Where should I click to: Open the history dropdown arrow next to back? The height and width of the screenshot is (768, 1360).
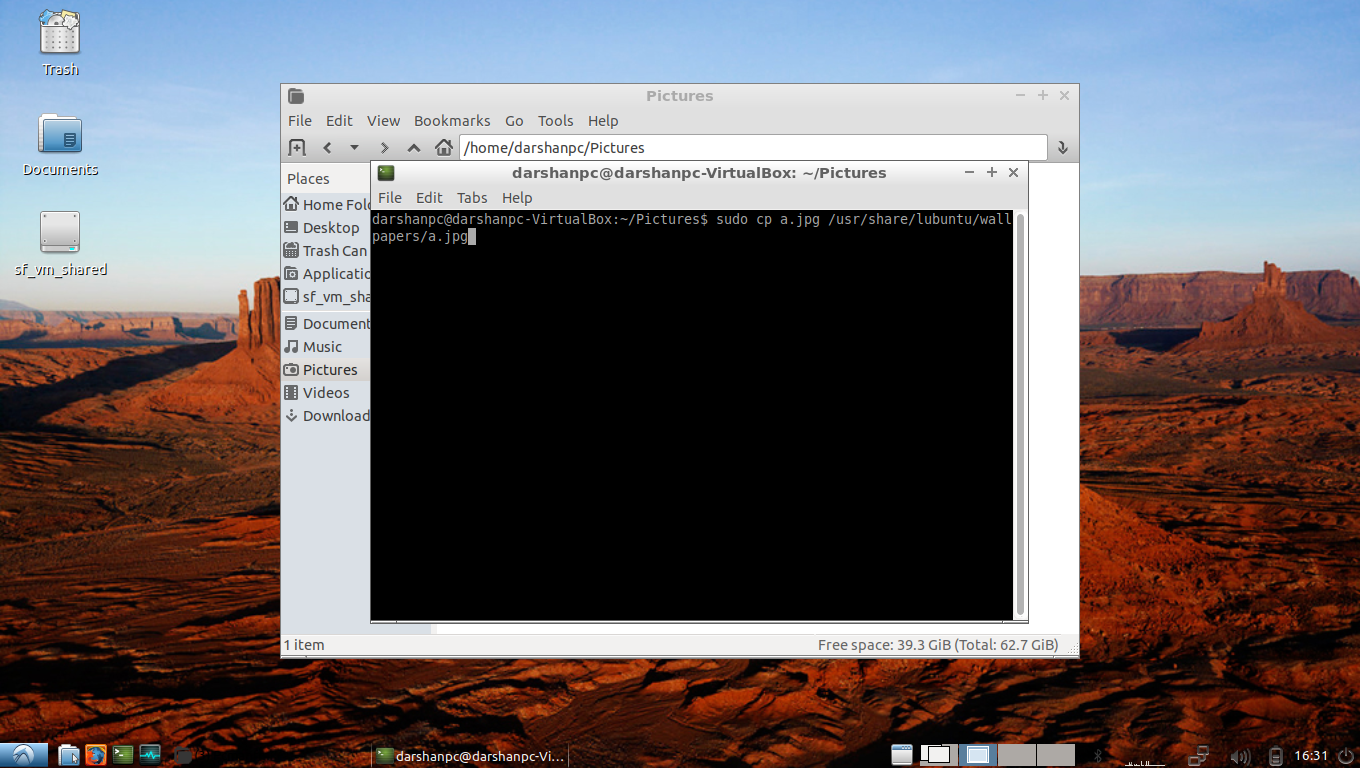click(354, 148)
